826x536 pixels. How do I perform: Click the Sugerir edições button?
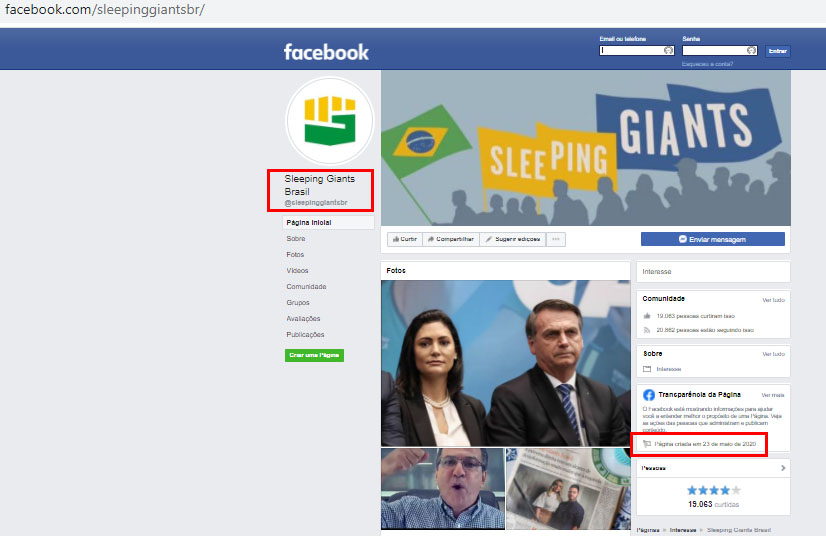point(513,239)
